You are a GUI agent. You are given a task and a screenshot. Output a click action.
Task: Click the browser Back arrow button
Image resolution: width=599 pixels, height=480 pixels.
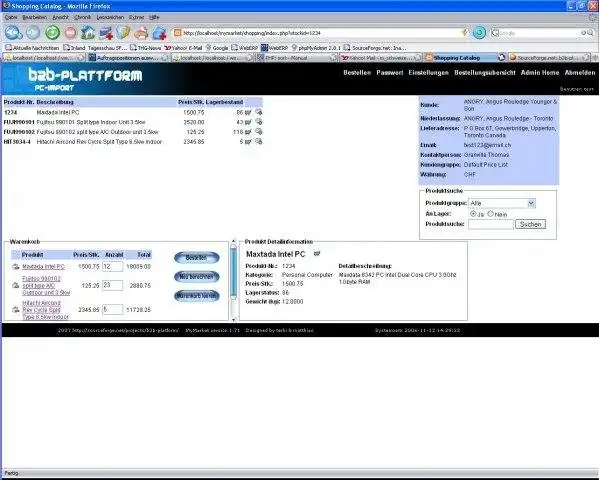pyautogui.click(x=13, y=32)
